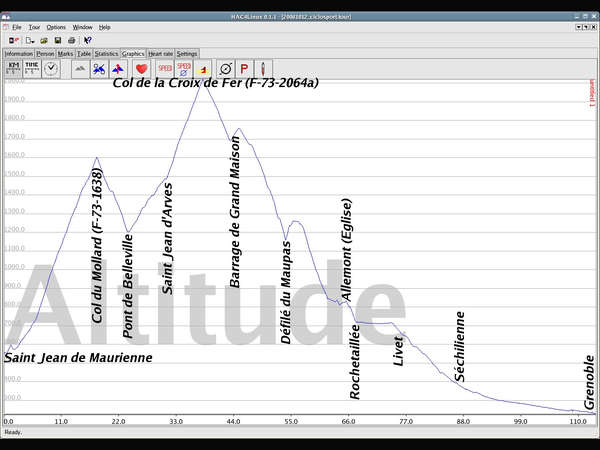Toggle the red SPEED curve button

point(165,69)
